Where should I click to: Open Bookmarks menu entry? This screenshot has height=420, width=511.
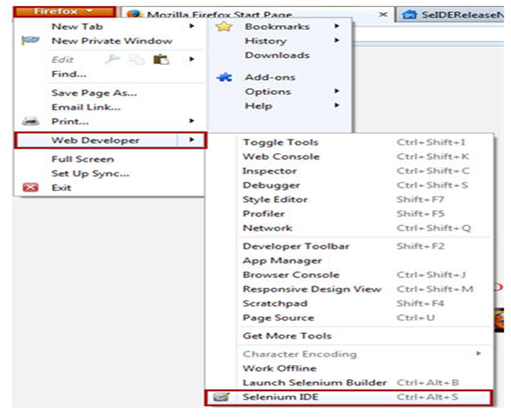click(279, 26)
